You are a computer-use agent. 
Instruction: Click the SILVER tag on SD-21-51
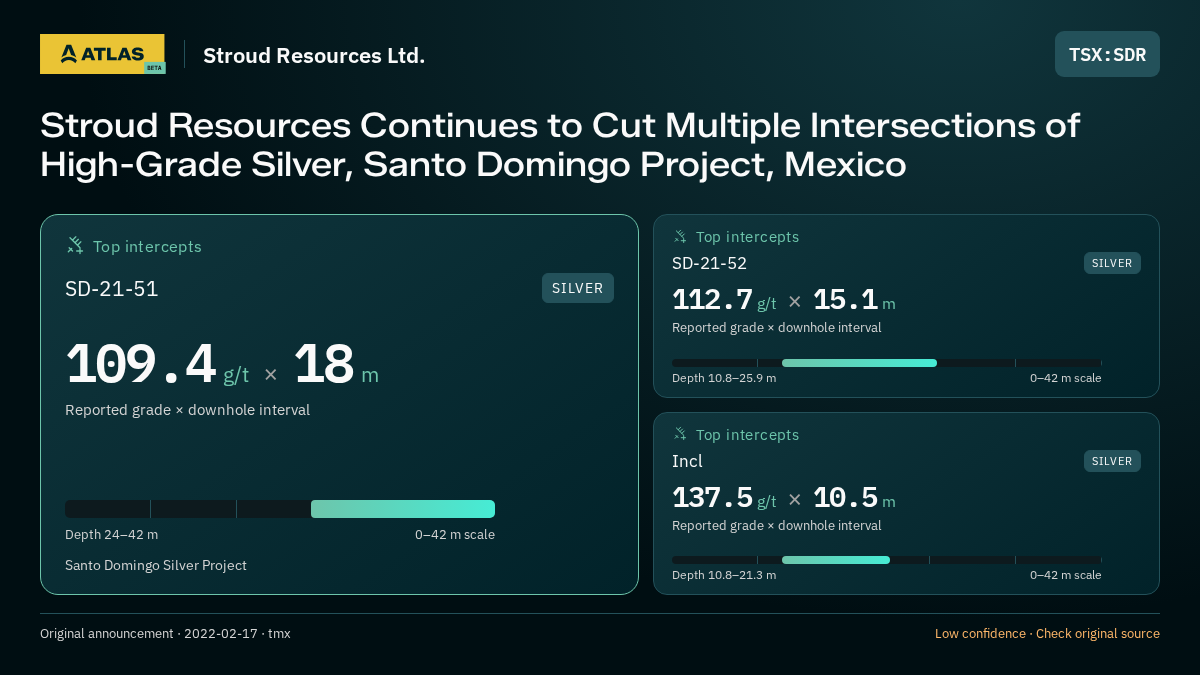578,288
